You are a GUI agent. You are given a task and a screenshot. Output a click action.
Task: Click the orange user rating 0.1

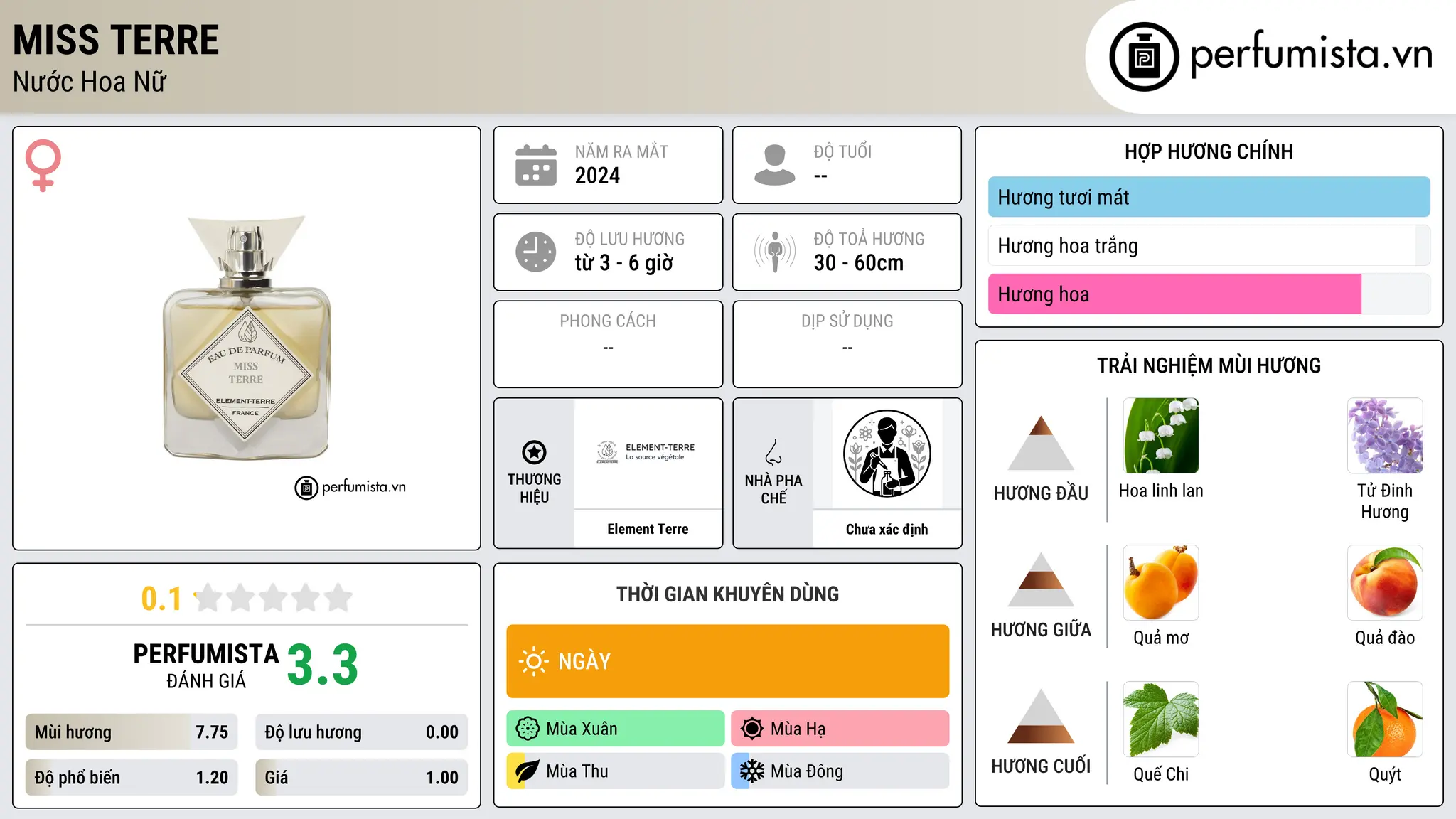coord(161,599)
